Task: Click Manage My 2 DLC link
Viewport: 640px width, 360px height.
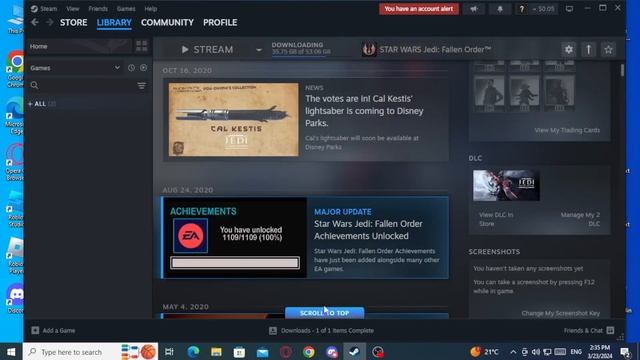Action: [x=580, y=219]
